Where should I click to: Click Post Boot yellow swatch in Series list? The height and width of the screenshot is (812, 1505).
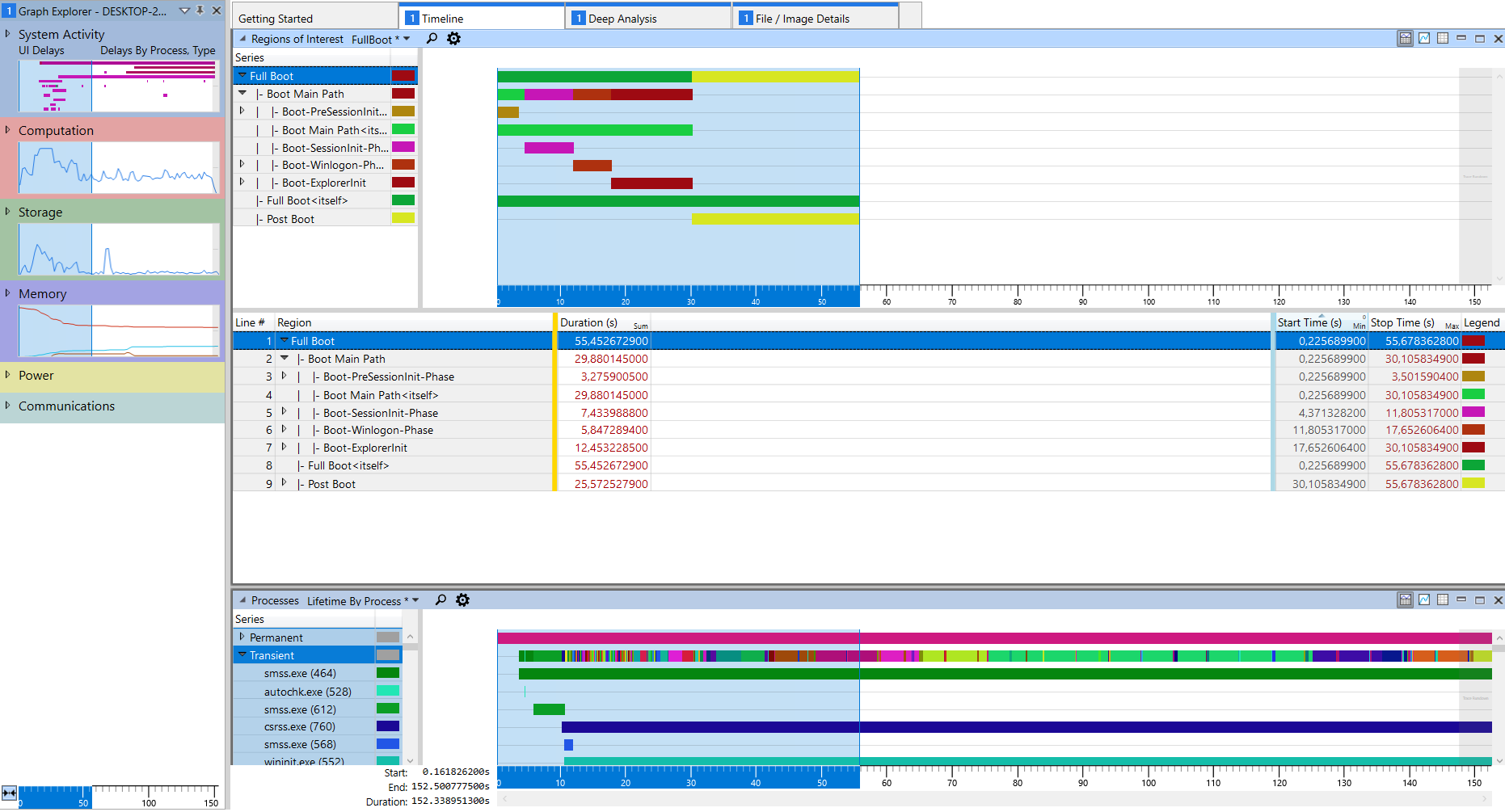403,218
